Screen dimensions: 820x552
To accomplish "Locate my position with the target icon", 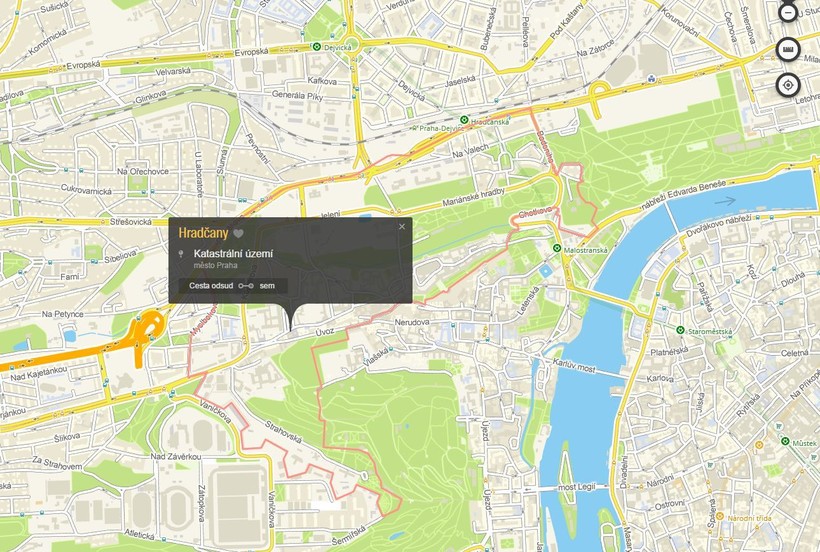I will 788,85.
